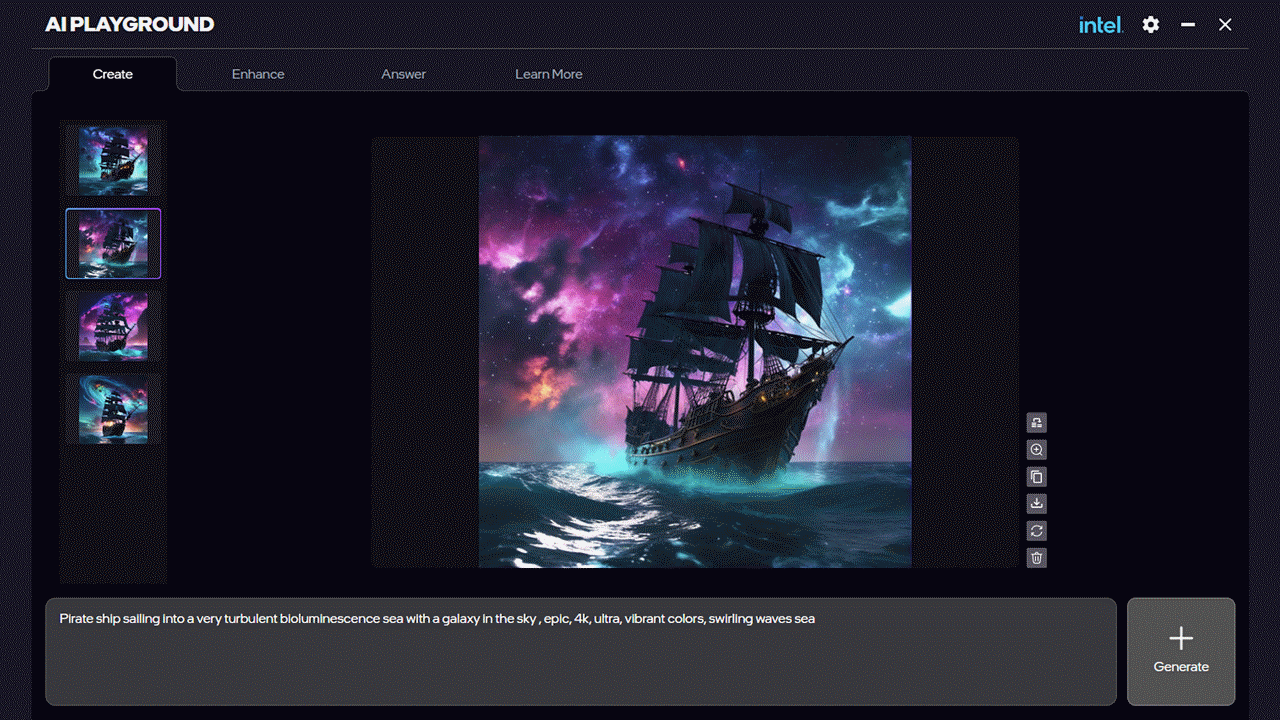Select the Create tab

click(113, 74)
